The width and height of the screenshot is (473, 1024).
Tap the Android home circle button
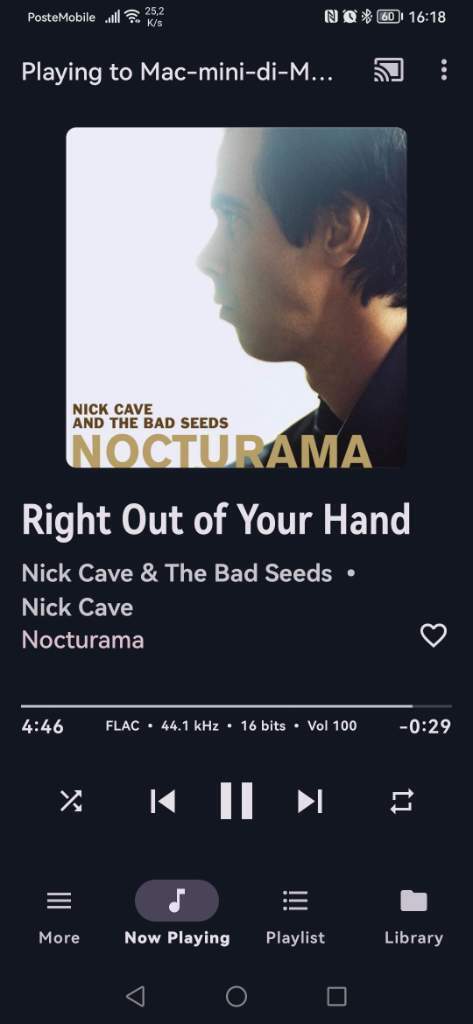(236, 996)
